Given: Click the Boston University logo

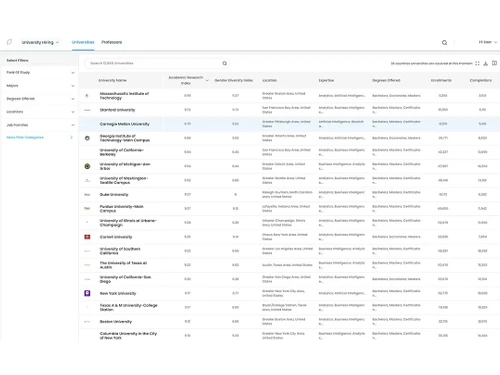Looking at the screenshot, I should [87, 321].
